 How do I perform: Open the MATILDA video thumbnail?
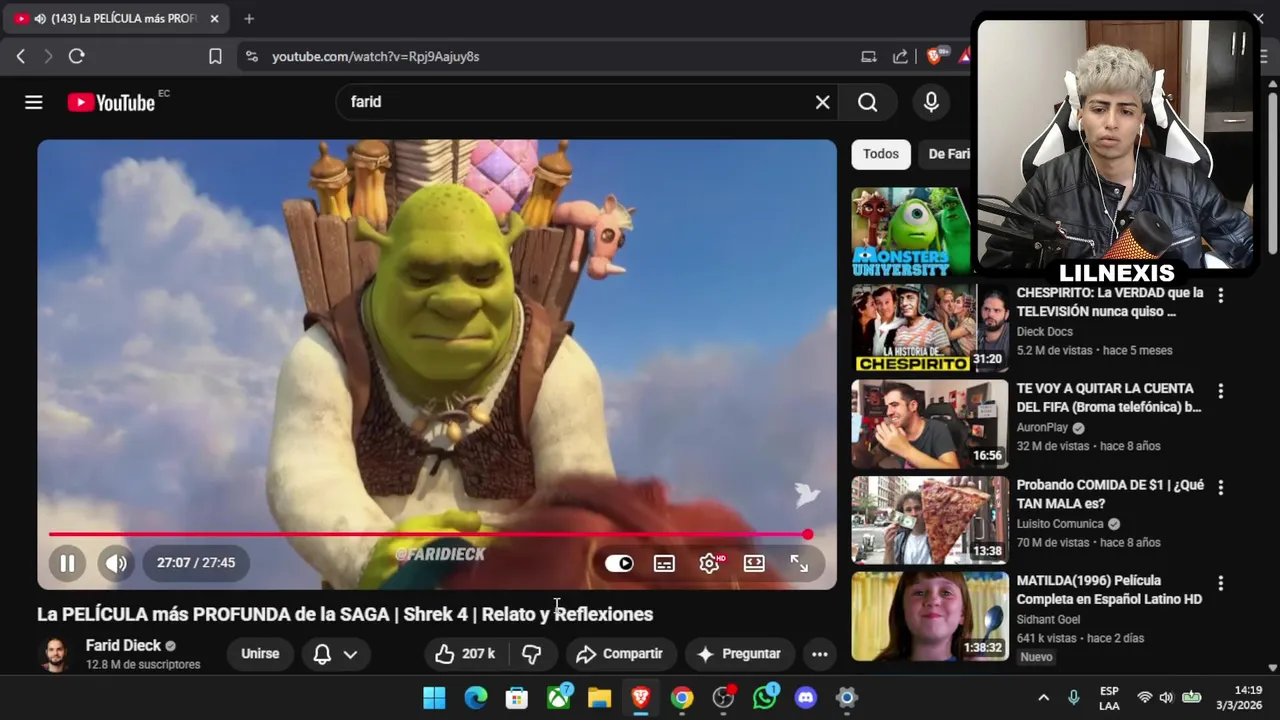tap(930, 616)
